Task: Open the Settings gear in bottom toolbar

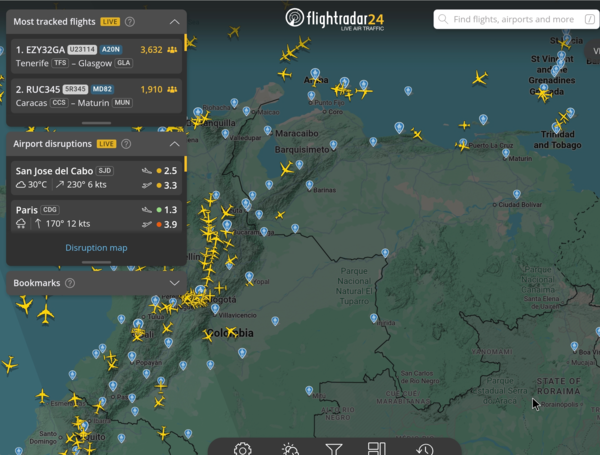Action: 242,449
